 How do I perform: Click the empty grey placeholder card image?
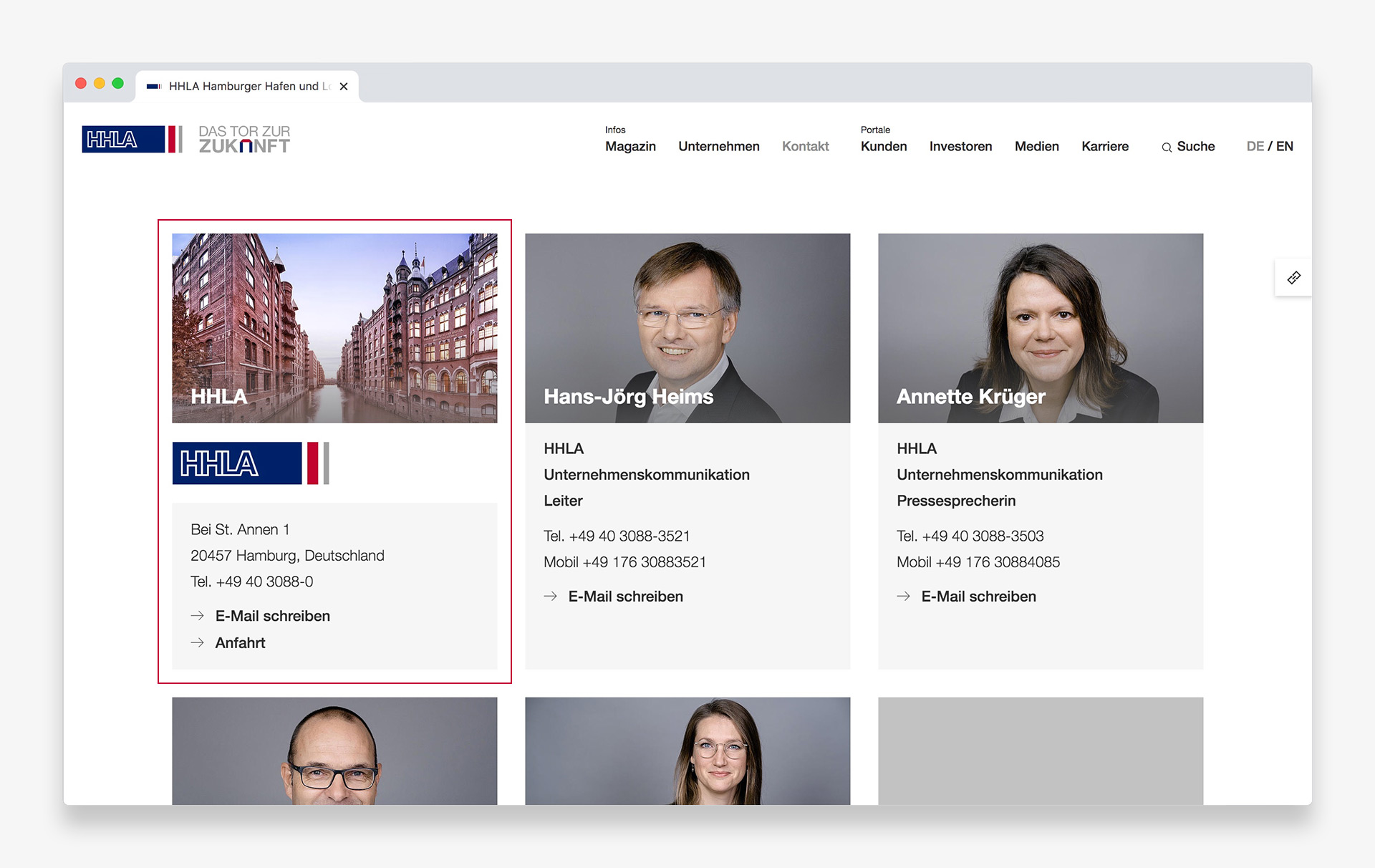tap(1041, 751)
